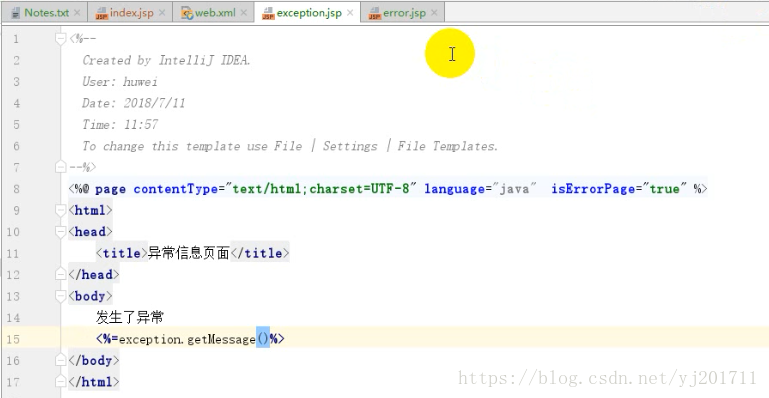The image size is (769, 398).
Task: Click the highlighted parentheses after getMessage
Action: [262, 339]
